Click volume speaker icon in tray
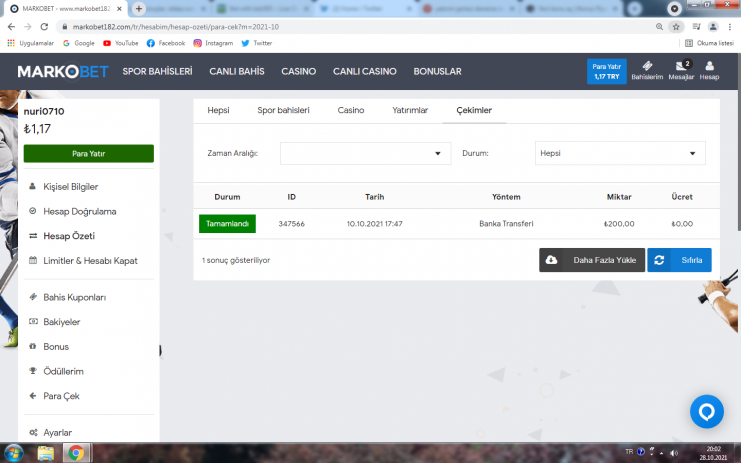 [674, 453]
